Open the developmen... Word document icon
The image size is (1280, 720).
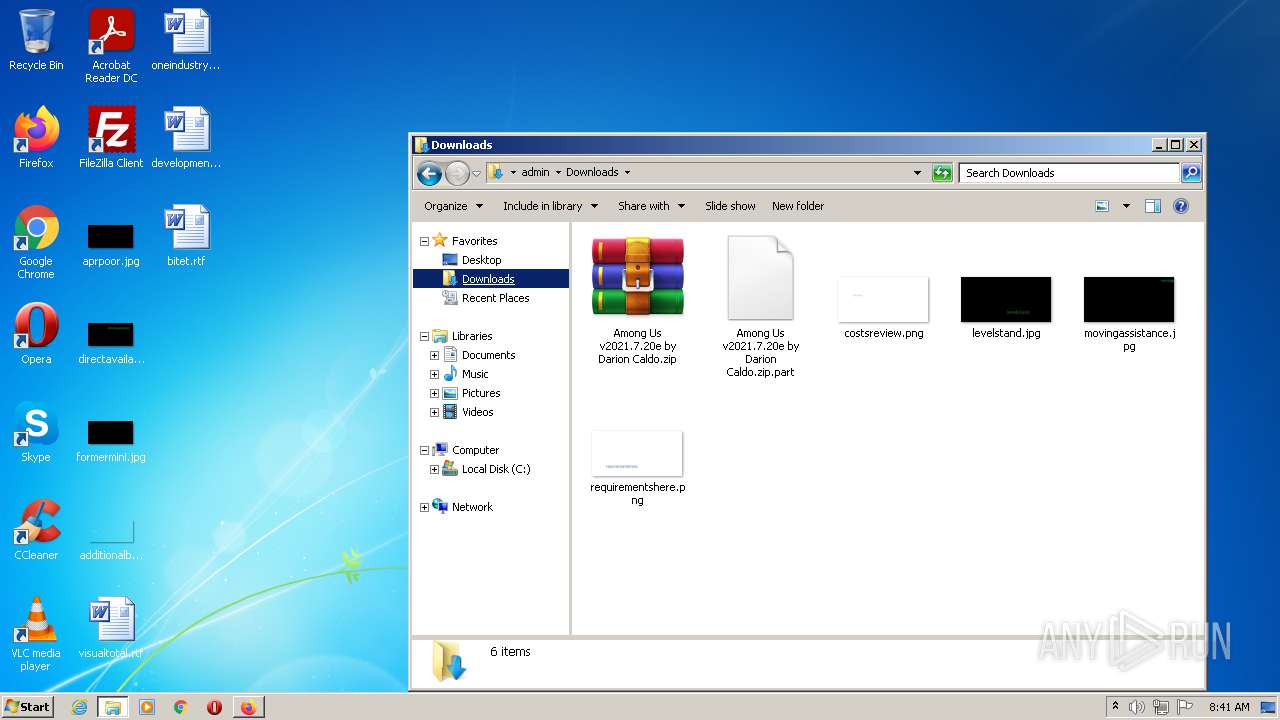coord(186,137)
